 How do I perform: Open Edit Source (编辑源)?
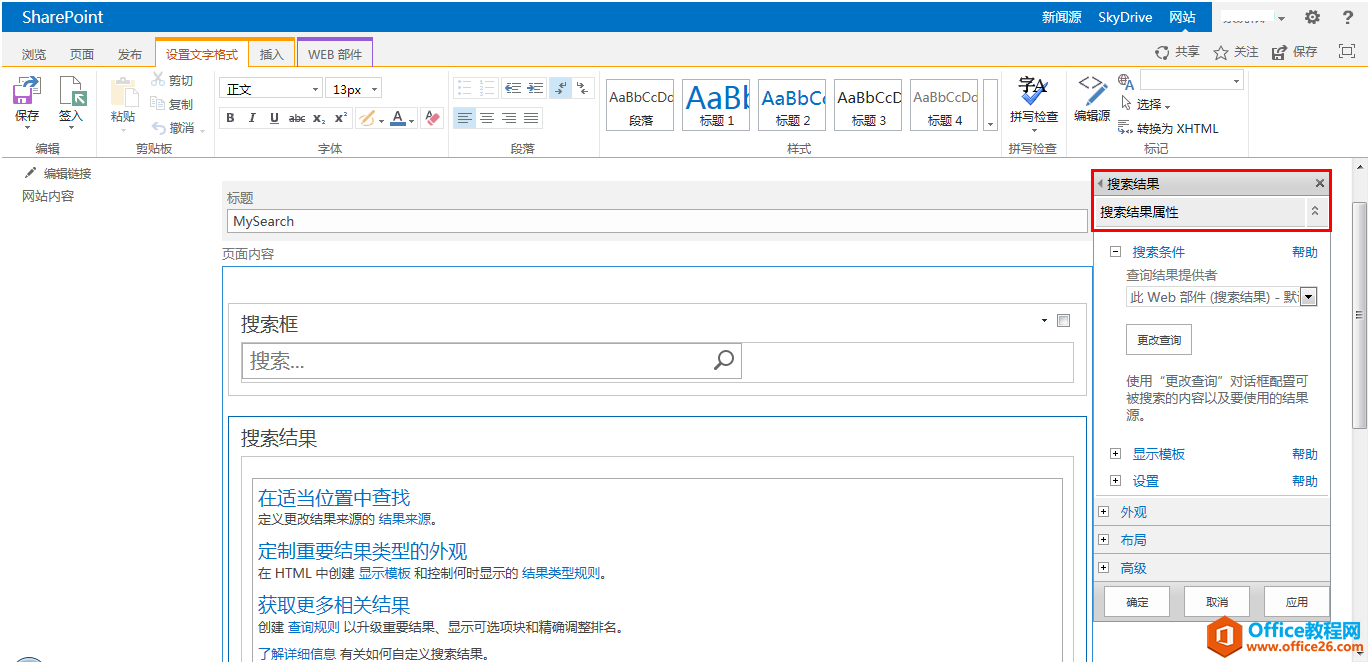pos(1092,99)
